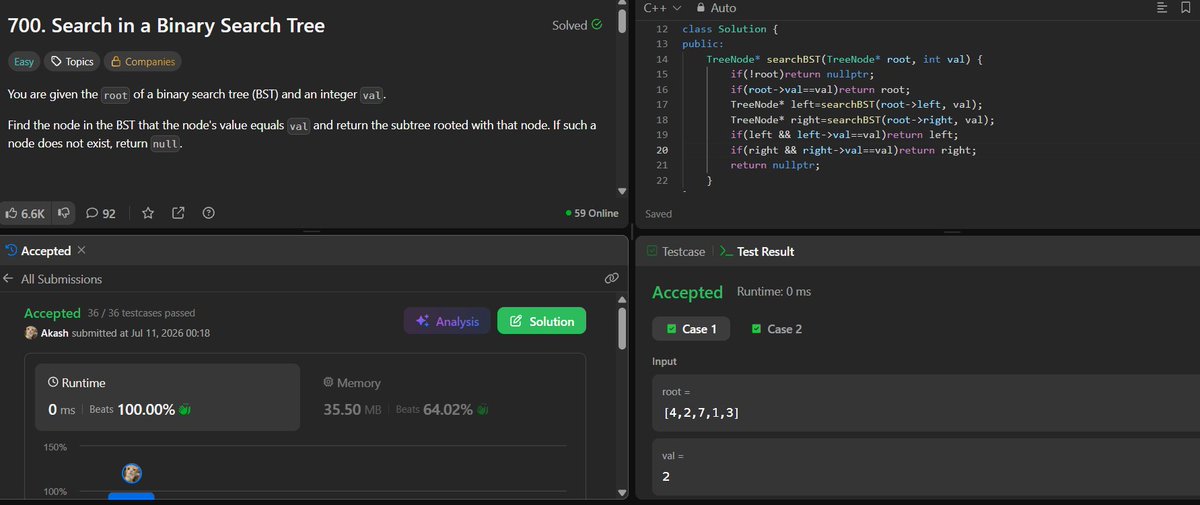This screenshot has width=1200, height=505.
Task: Click the Runtime 0 ms stats card
Action: click(167, 397)
